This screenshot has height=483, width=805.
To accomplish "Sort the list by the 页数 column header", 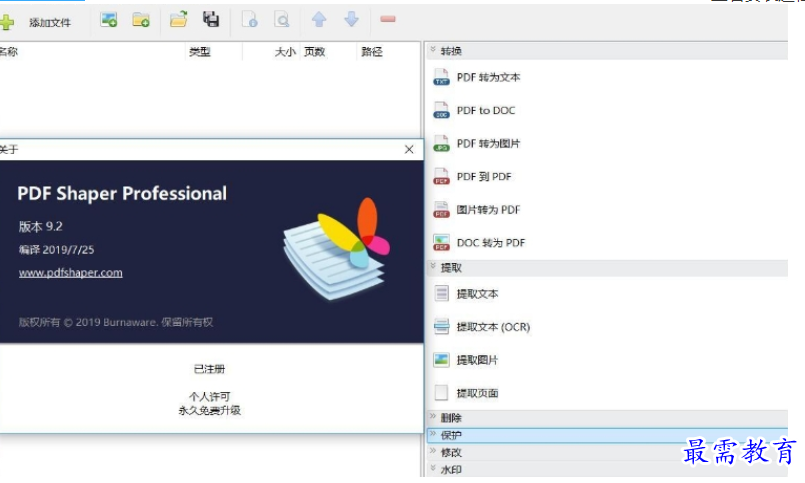I will 314,52.
